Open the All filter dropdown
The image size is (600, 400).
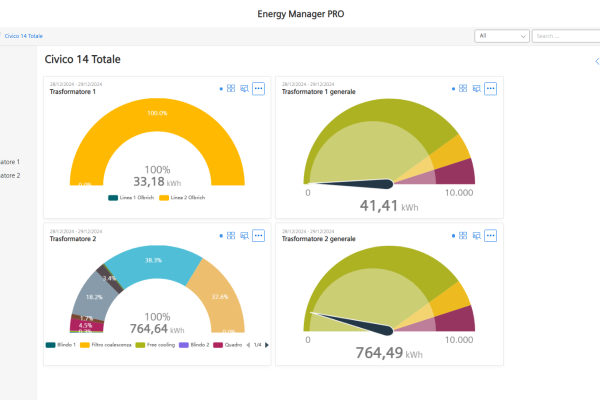click(502, 36)
